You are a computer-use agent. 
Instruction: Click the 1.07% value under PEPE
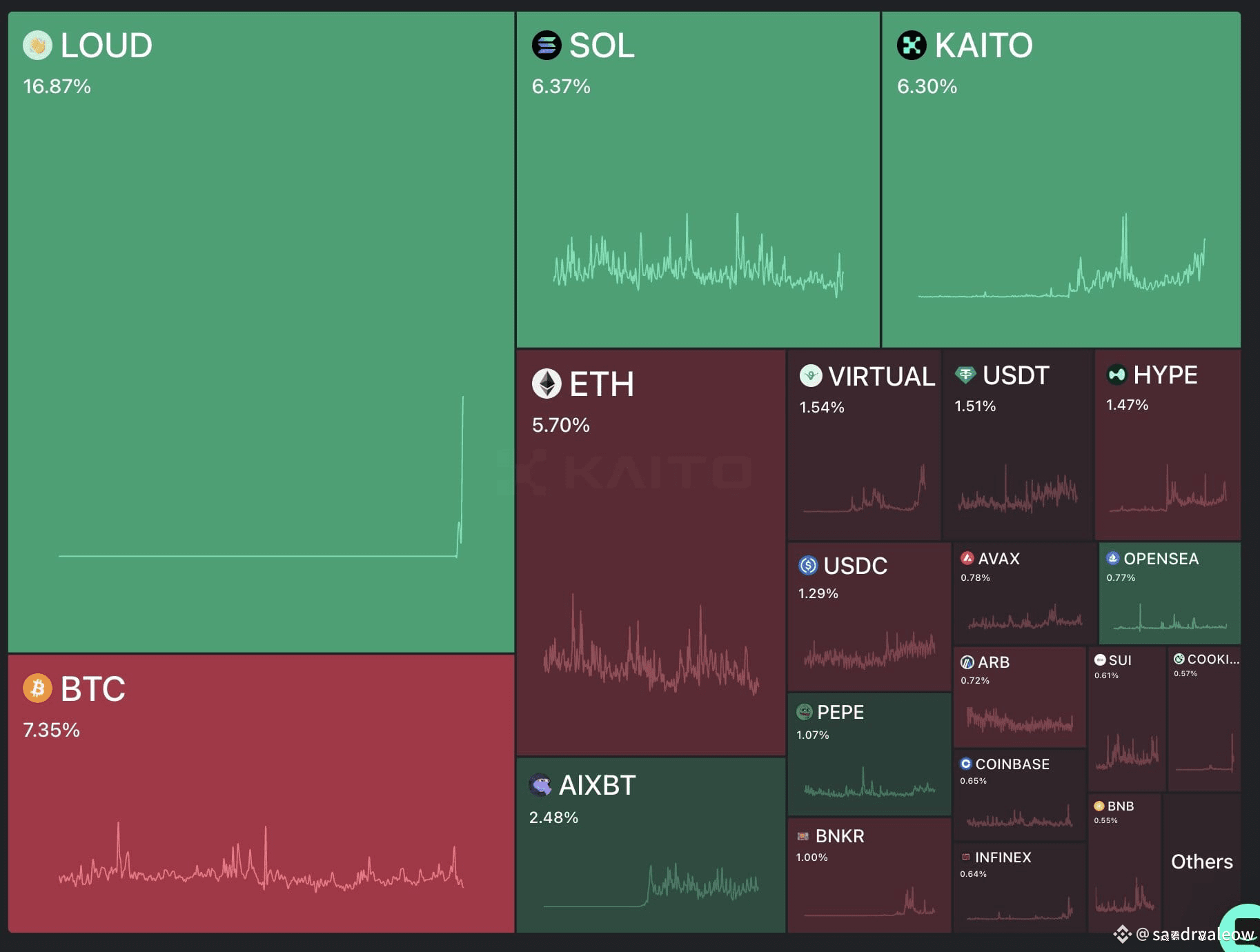(813, 735)
